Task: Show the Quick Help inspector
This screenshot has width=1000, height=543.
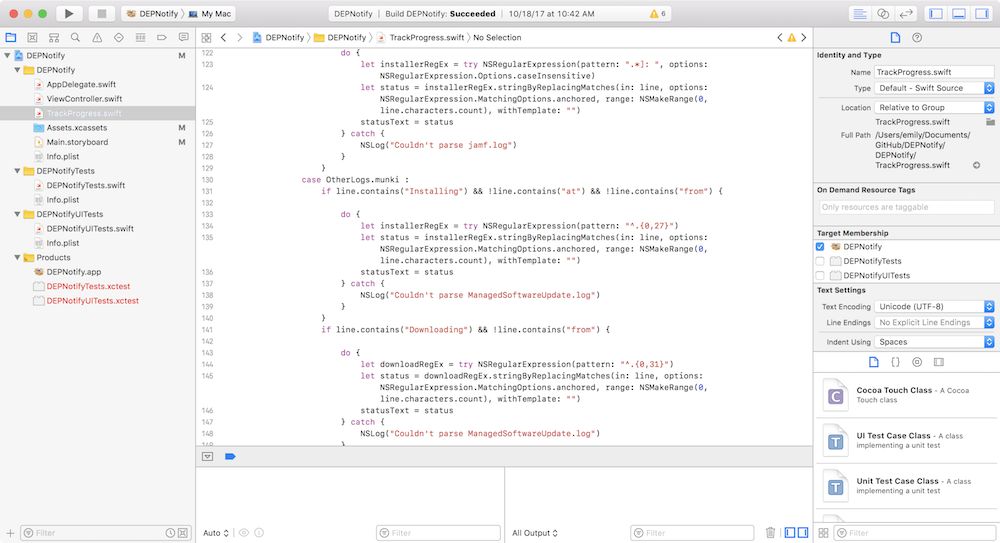Action: (917, 37)
